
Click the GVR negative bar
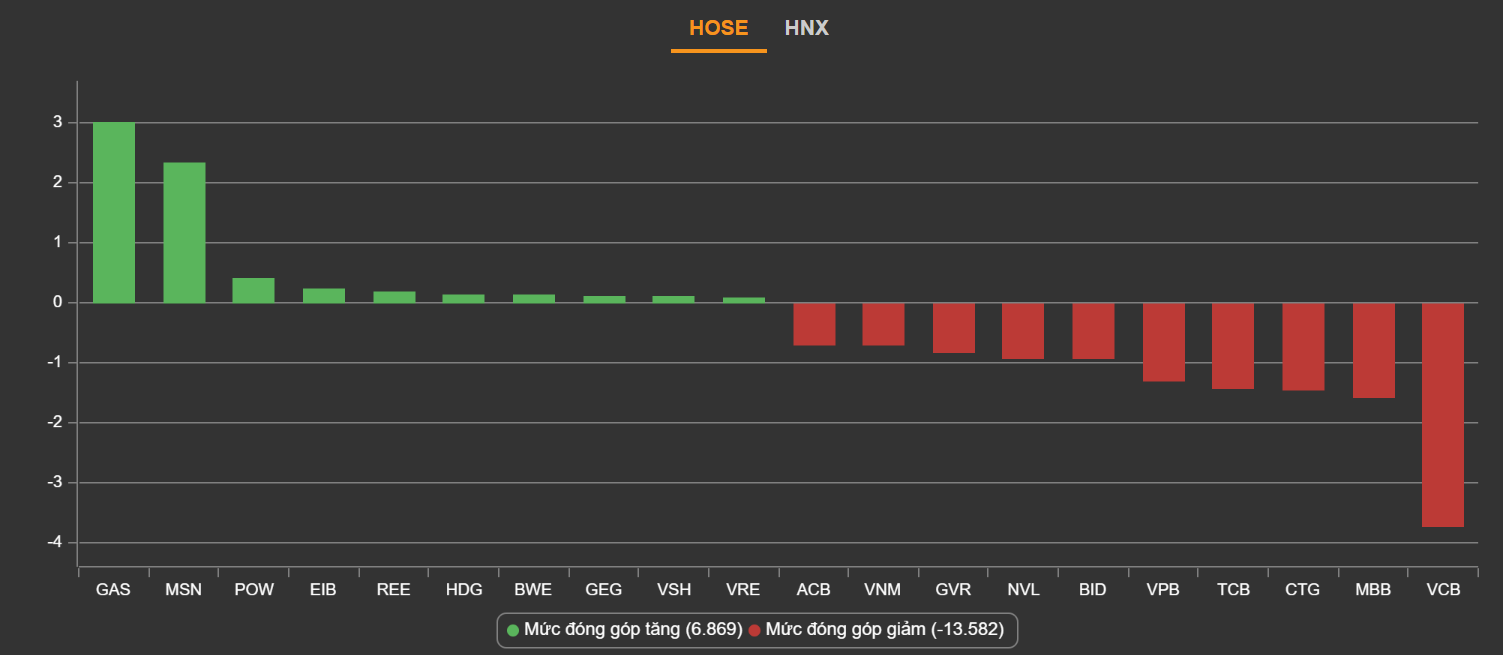click(x=953, y=328)
